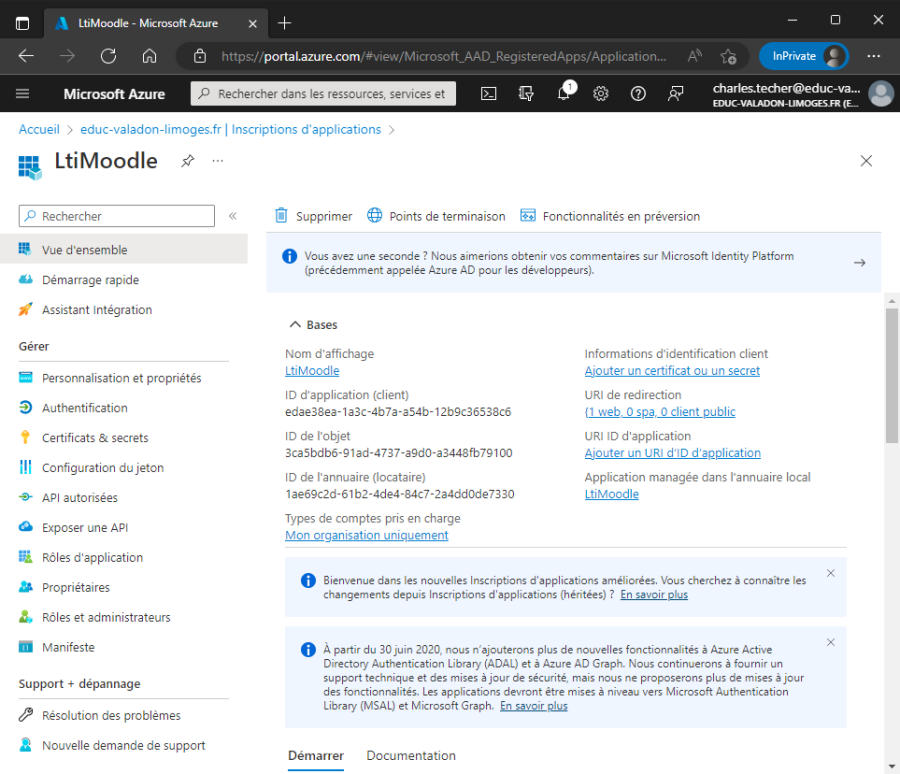
Task: Open En savoir plus in the ADAL notice
Action: coord(534,706)
